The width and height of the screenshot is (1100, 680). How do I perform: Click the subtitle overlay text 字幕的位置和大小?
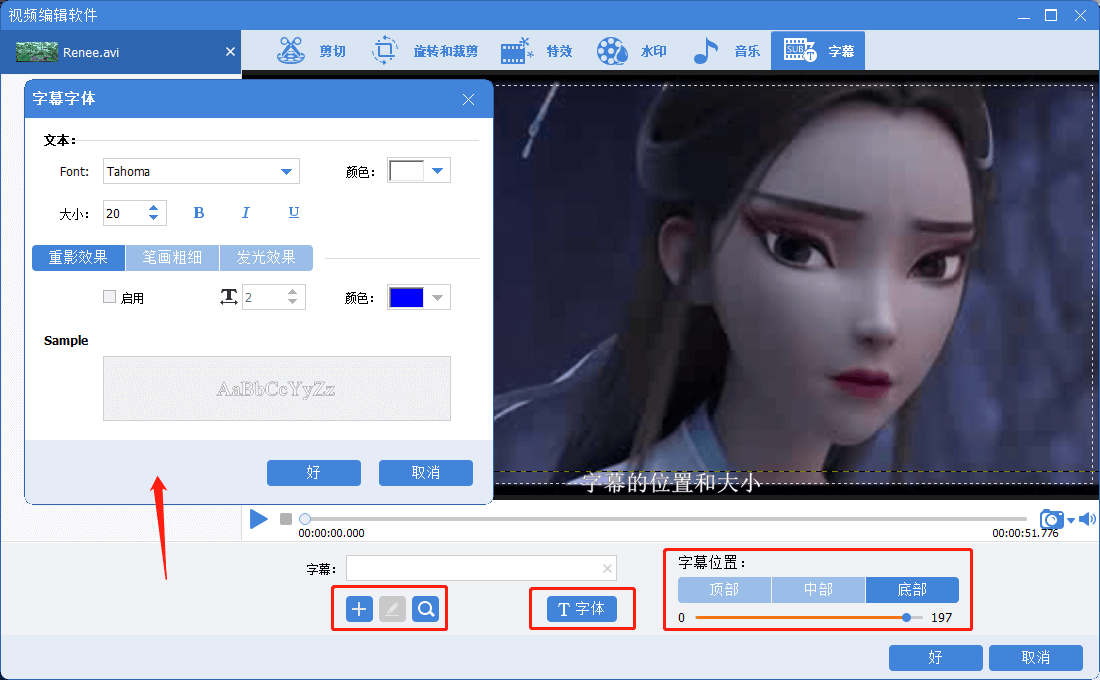pyautogui.click(x=671, y=483)
